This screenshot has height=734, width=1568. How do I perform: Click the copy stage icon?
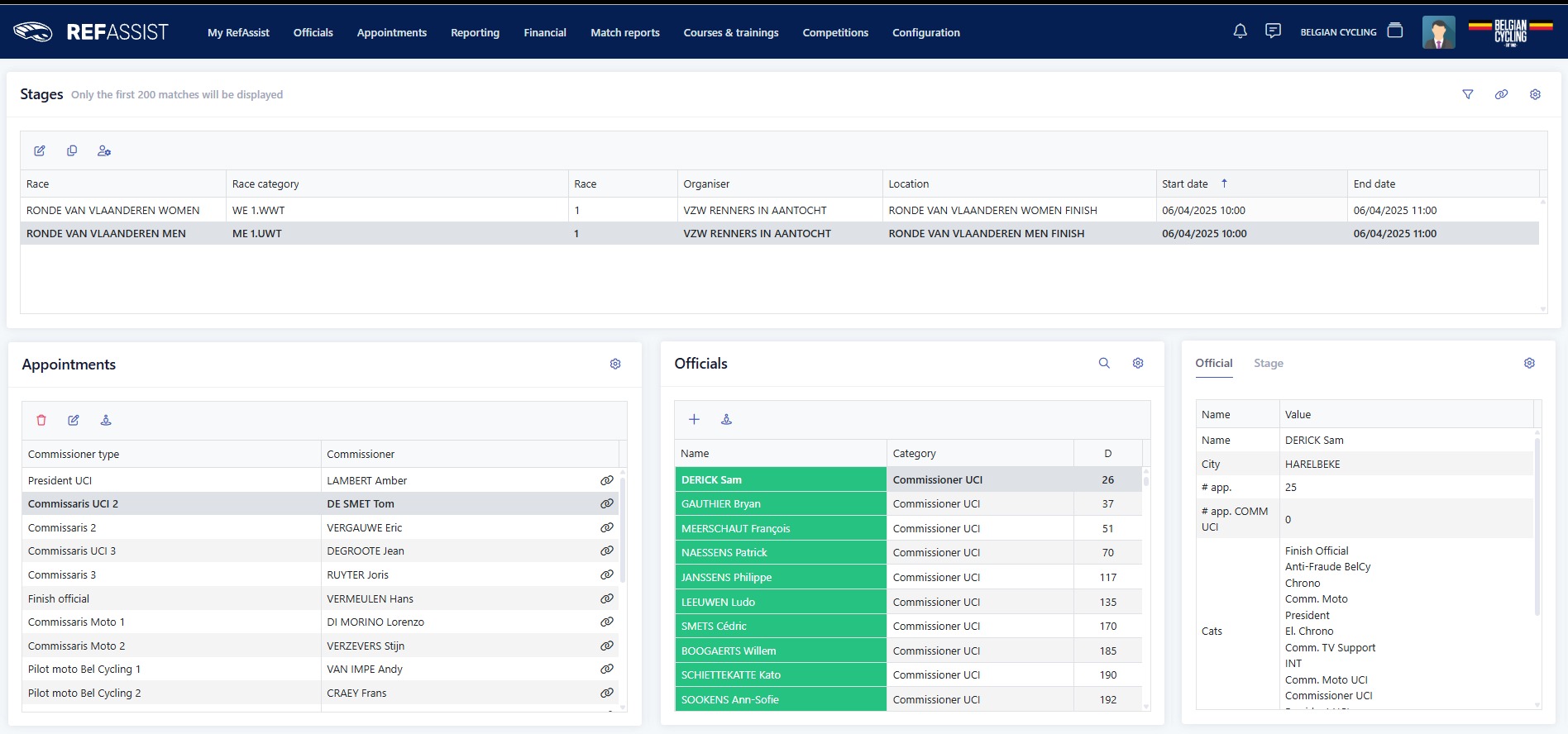(72, 150)
